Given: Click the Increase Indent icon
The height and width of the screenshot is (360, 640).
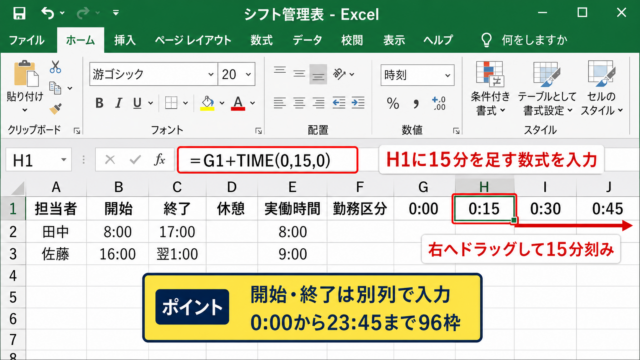Looking at the screenshot, I should click(x=358, y=102).
